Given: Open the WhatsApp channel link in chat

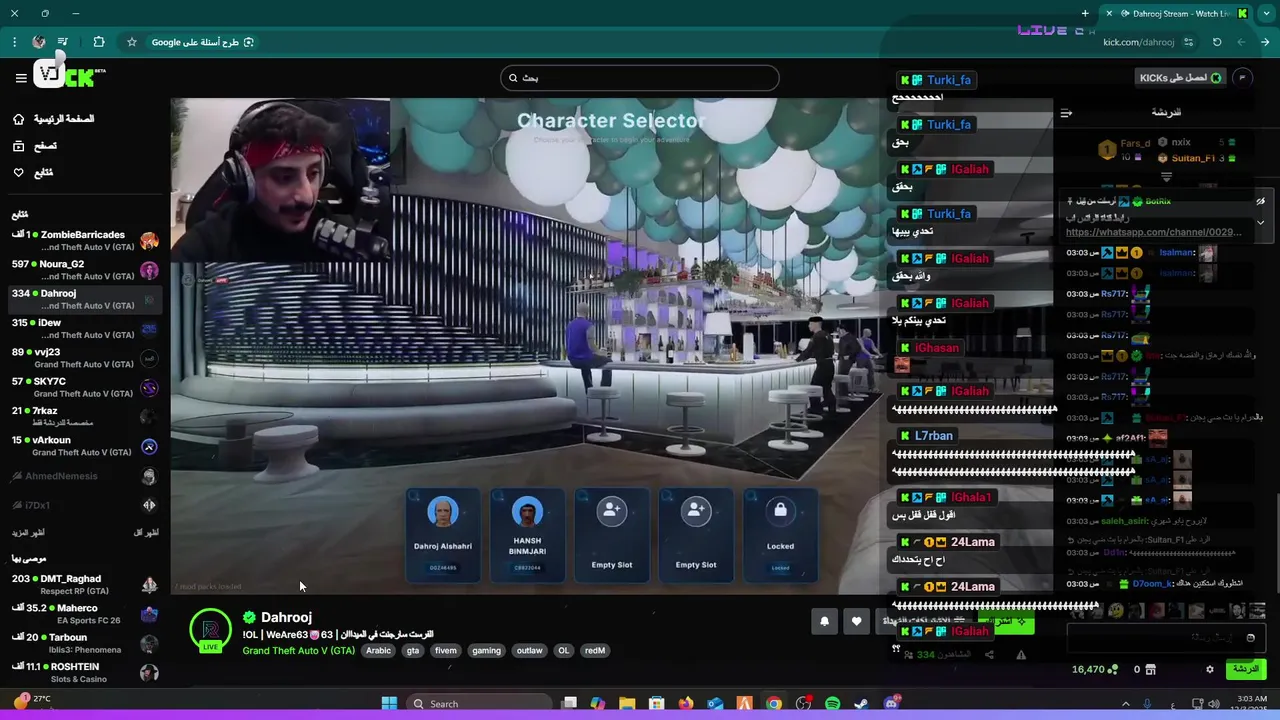Looking at the screenshot, I should (1153, 232).
